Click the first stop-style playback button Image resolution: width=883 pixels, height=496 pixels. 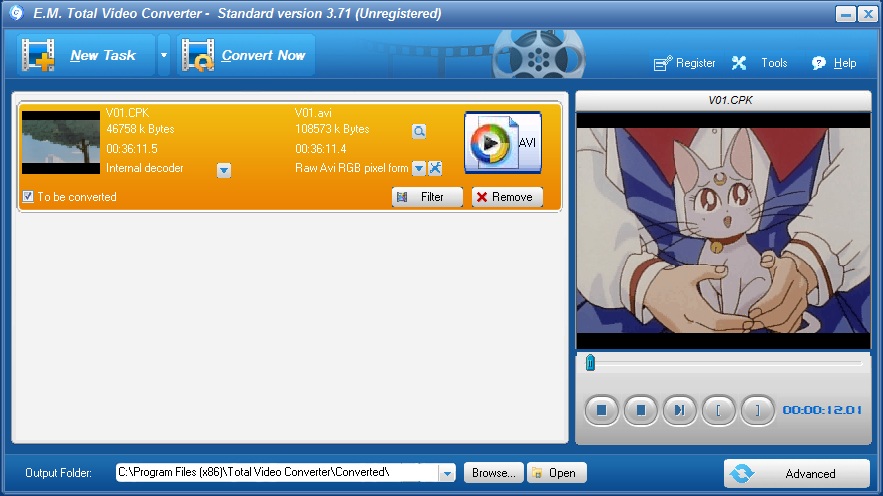click(x=601, y=410)
